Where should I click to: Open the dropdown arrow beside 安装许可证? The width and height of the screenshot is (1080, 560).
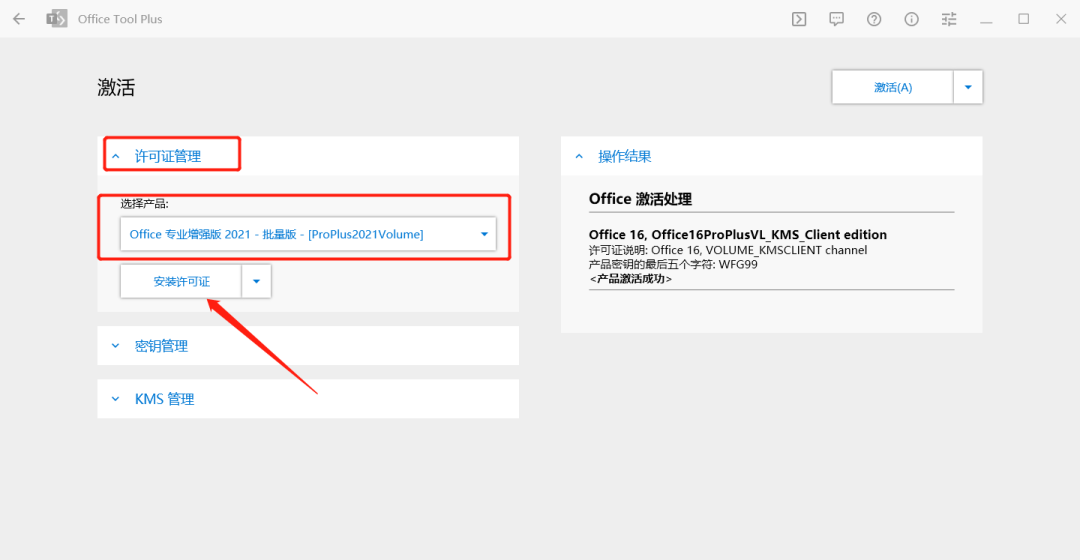point(256,282)
